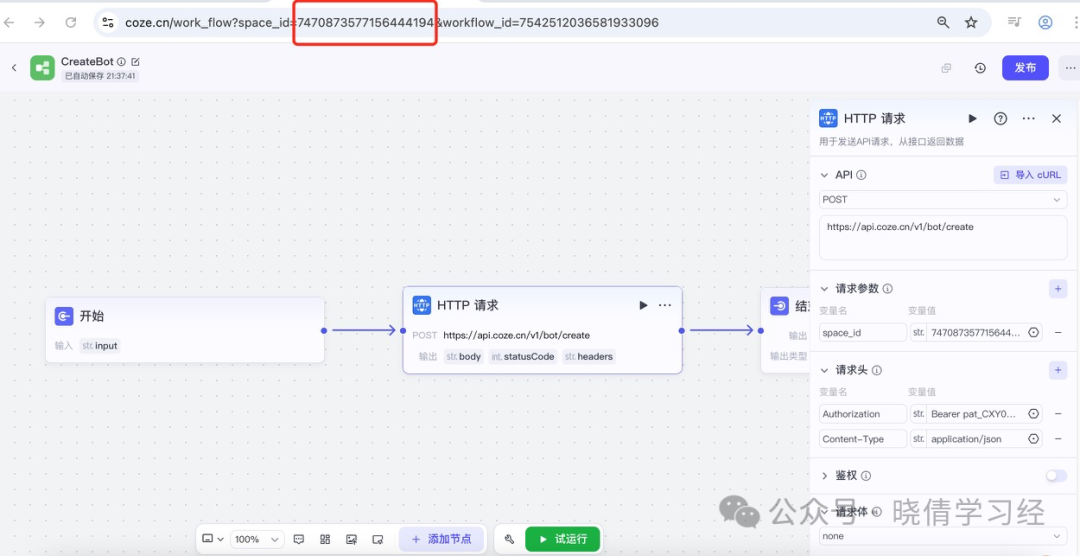The width and height of the screenshot is (1080, 556).
Task: Bookmark this page with the star icon
Action: point(971,23)
